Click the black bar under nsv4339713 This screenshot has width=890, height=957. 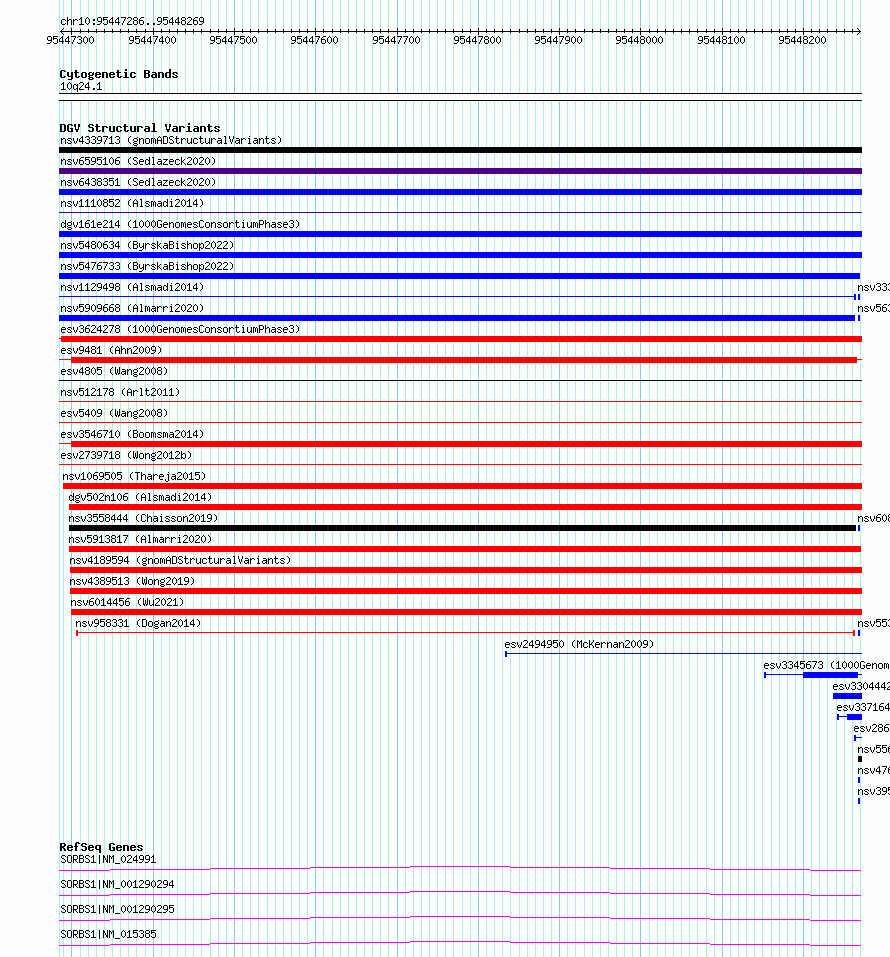tap(460, 150)
